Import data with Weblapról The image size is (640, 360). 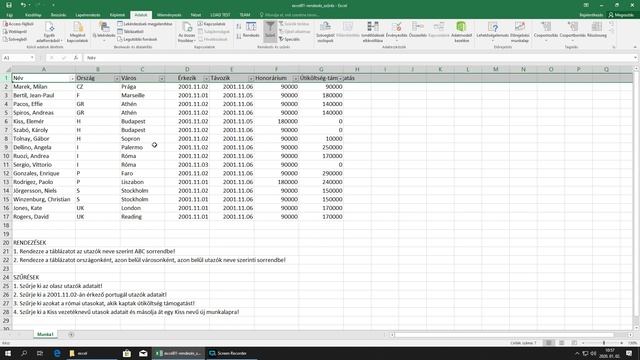click(15, 31)
